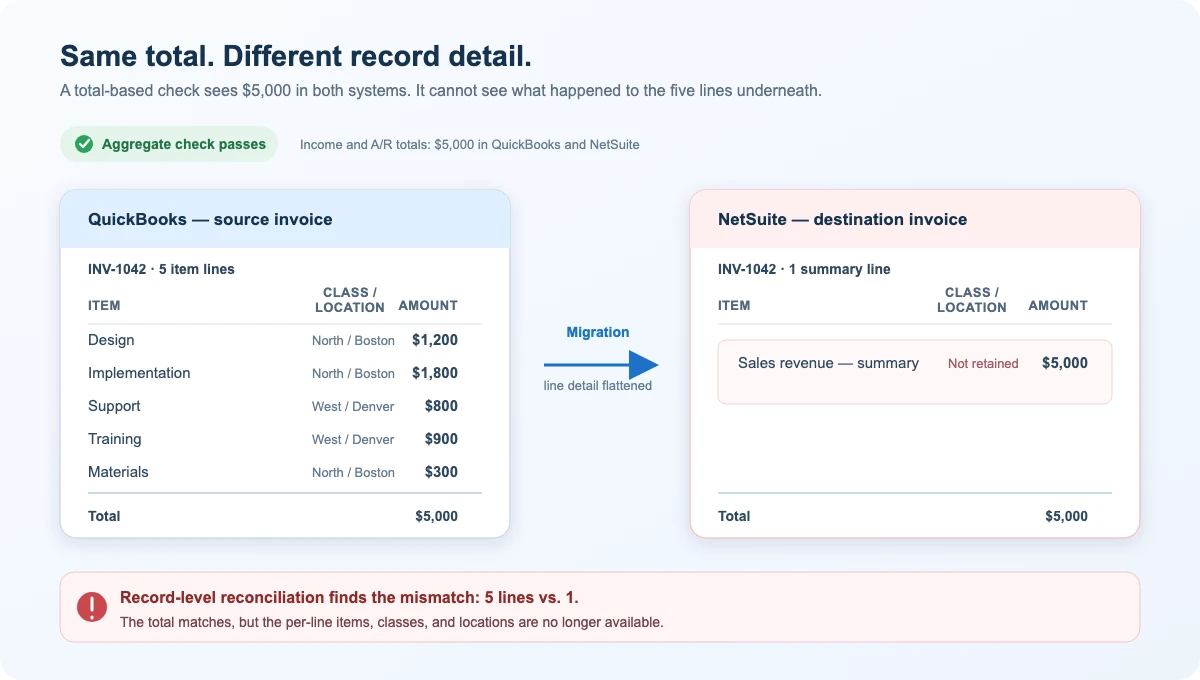Click the Support item row label

pos(114,406)
